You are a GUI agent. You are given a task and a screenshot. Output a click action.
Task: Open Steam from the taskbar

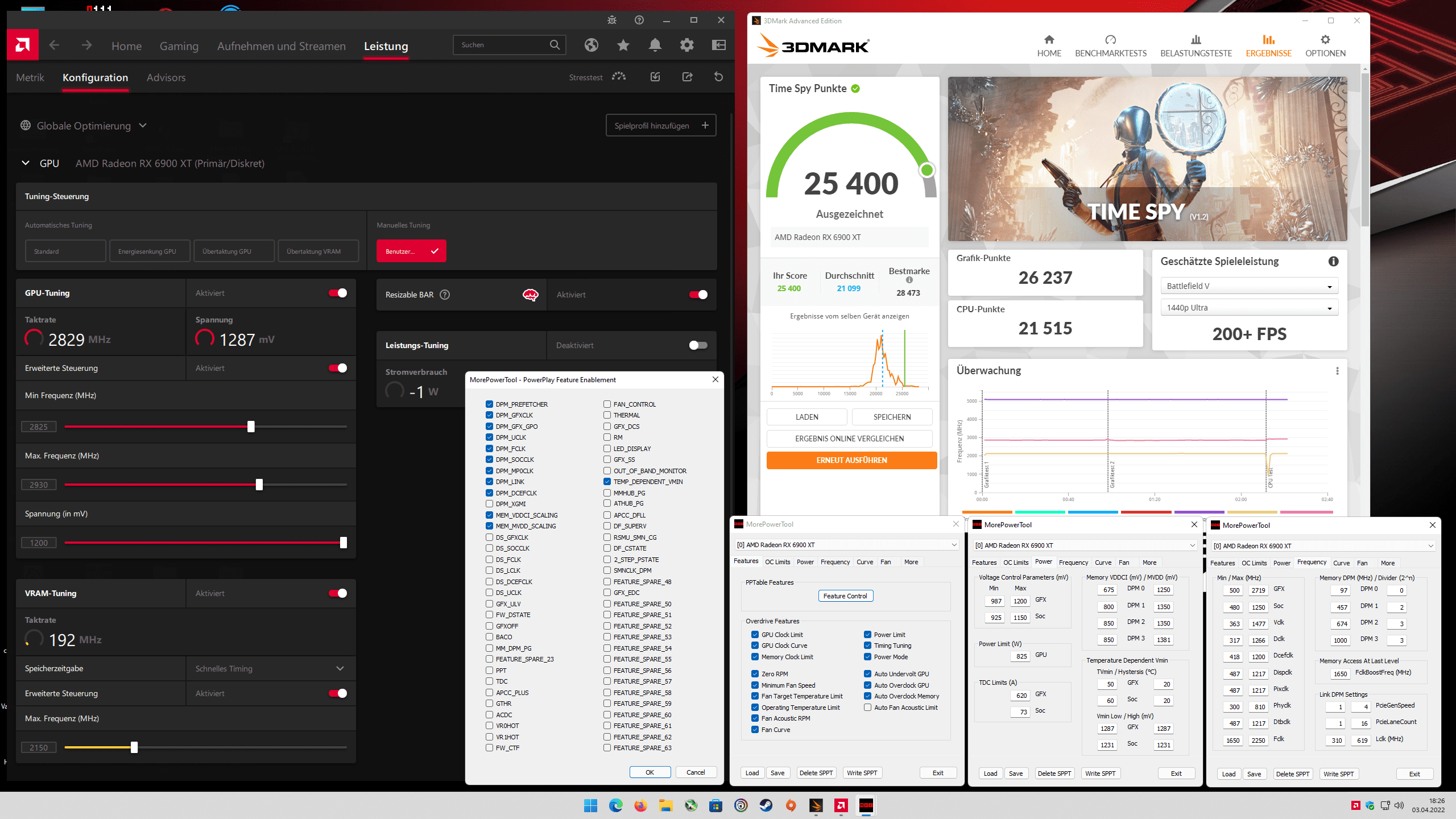point(766,805)
